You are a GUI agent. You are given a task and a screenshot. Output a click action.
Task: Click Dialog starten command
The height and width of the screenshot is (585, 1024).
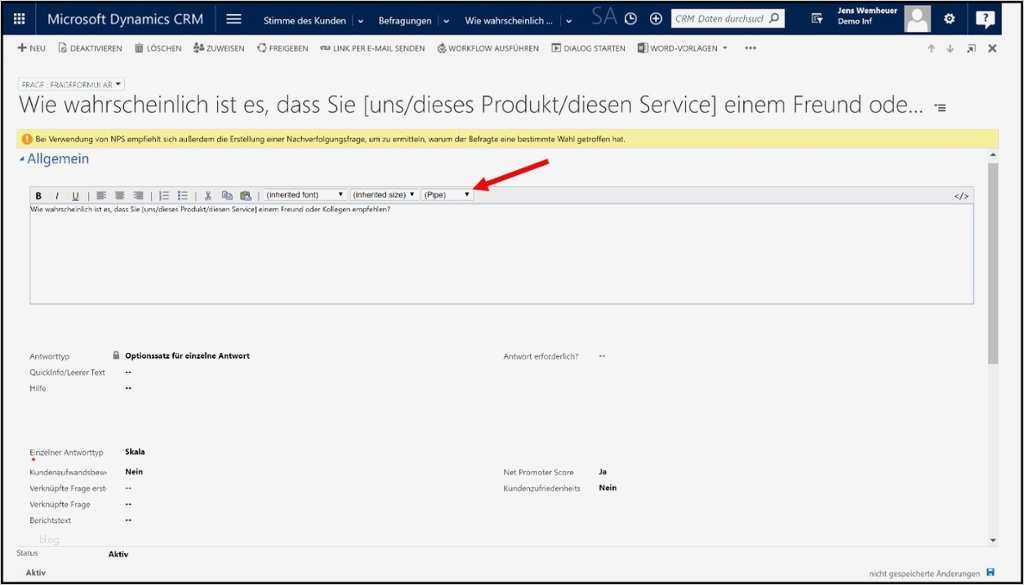coord(588,48)
